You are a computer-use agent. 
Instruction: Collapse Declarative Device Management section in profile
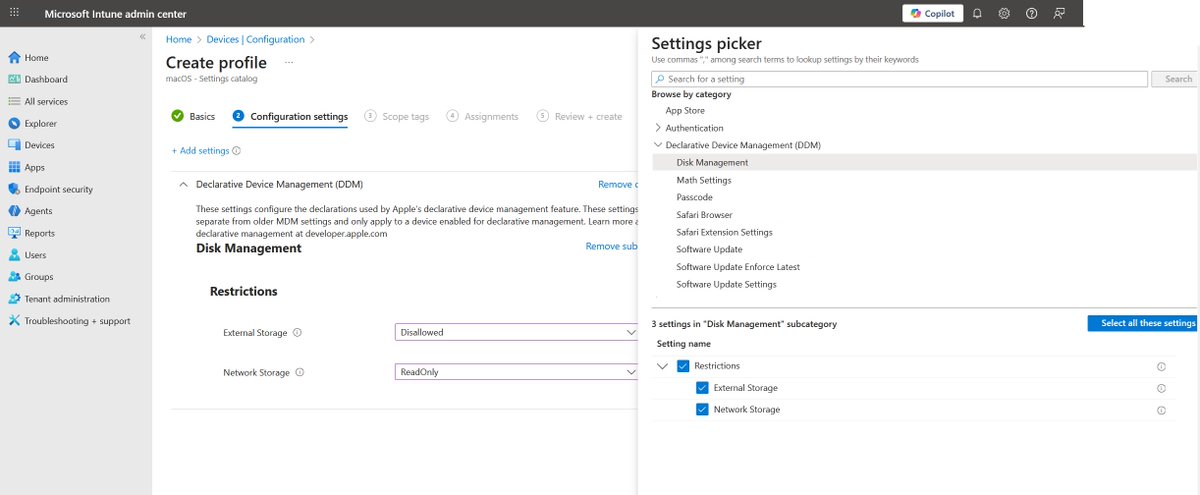(x=183, y=185)
